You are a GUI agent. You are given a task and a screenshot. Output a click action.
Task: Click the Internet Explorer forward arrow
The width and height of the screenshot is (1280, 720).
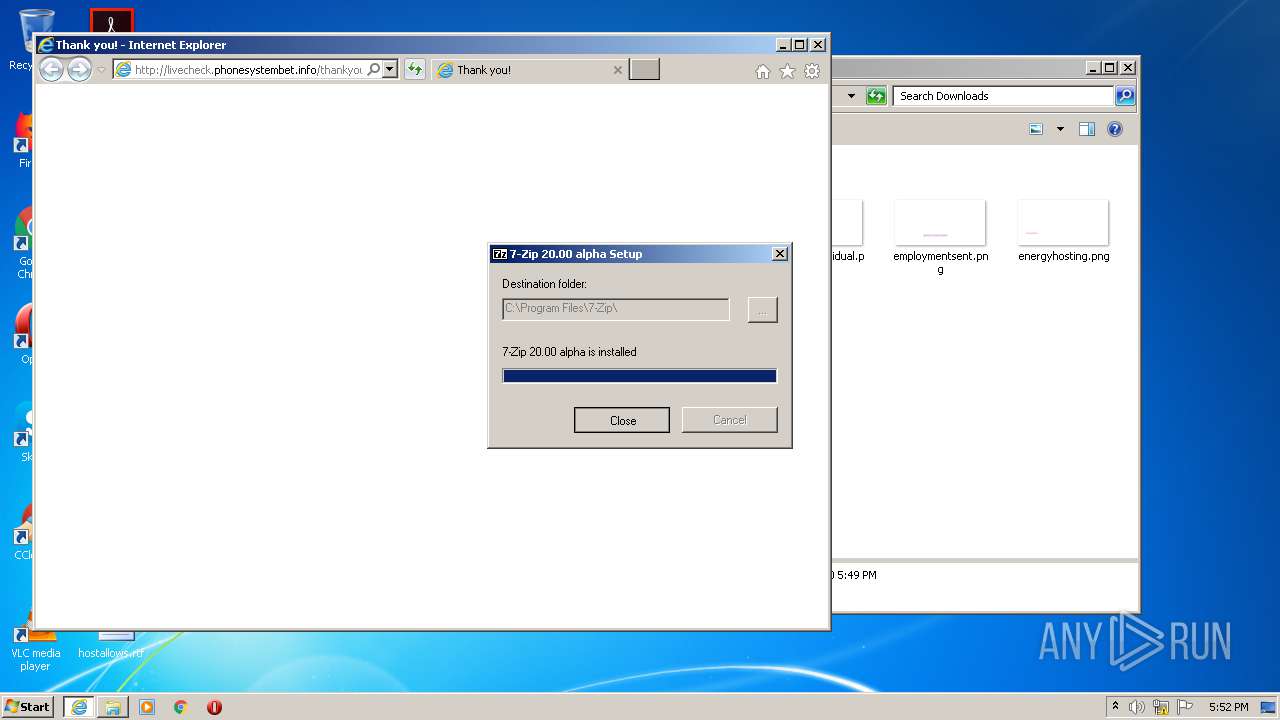click(x=79, y=69)
